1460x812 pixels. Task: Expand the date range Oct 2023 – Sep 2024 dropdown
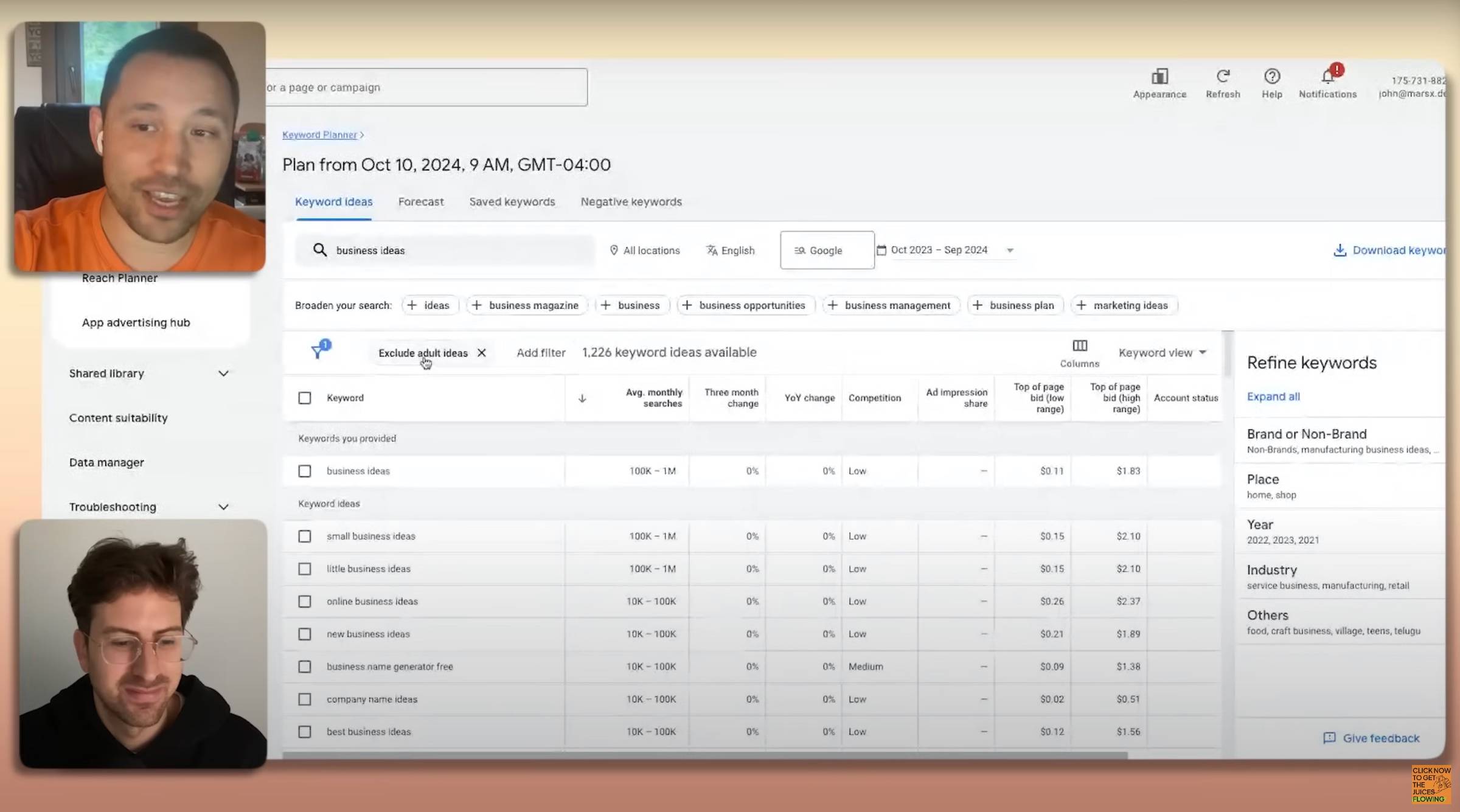coord(1010,251)
